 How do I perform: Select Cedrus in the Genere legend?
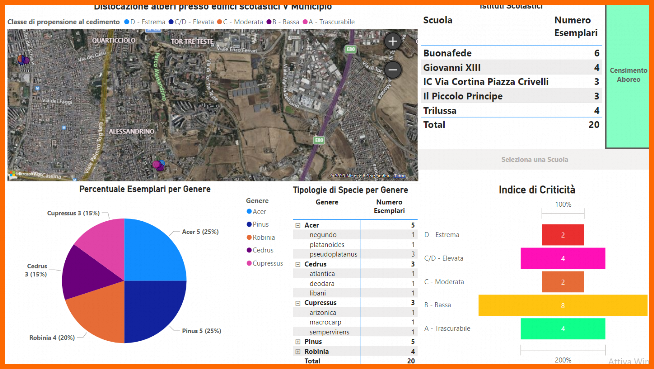point(260,251)
